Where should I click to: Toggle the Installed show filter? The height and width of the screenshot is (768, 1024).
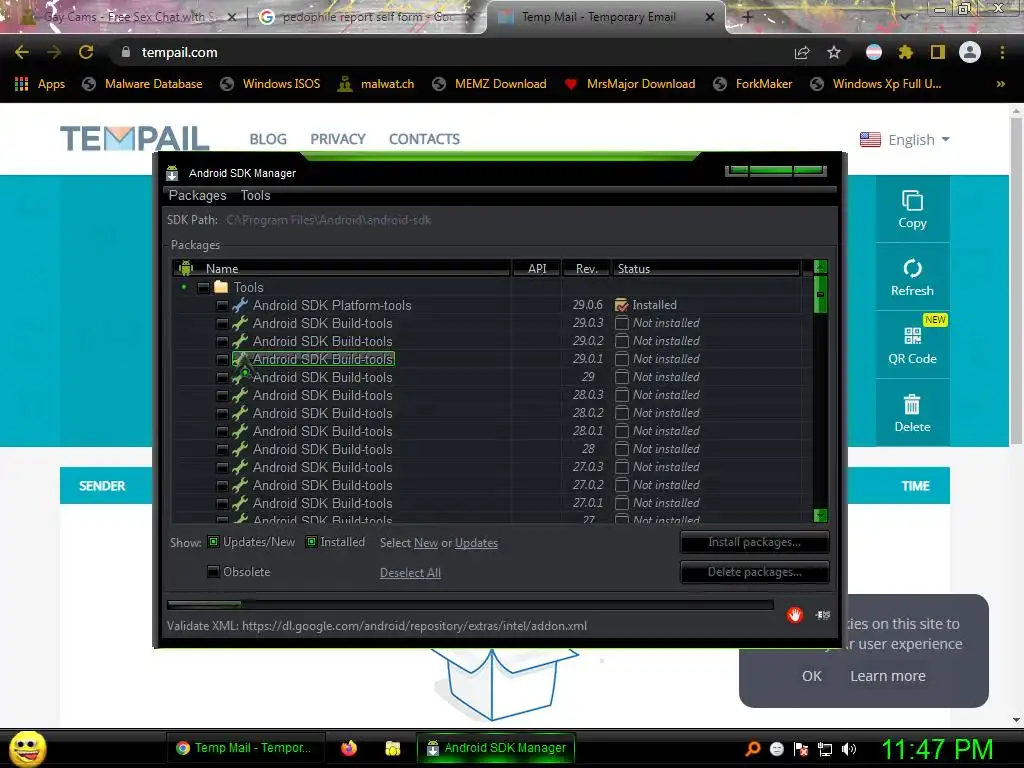click(x=312, y=541)
